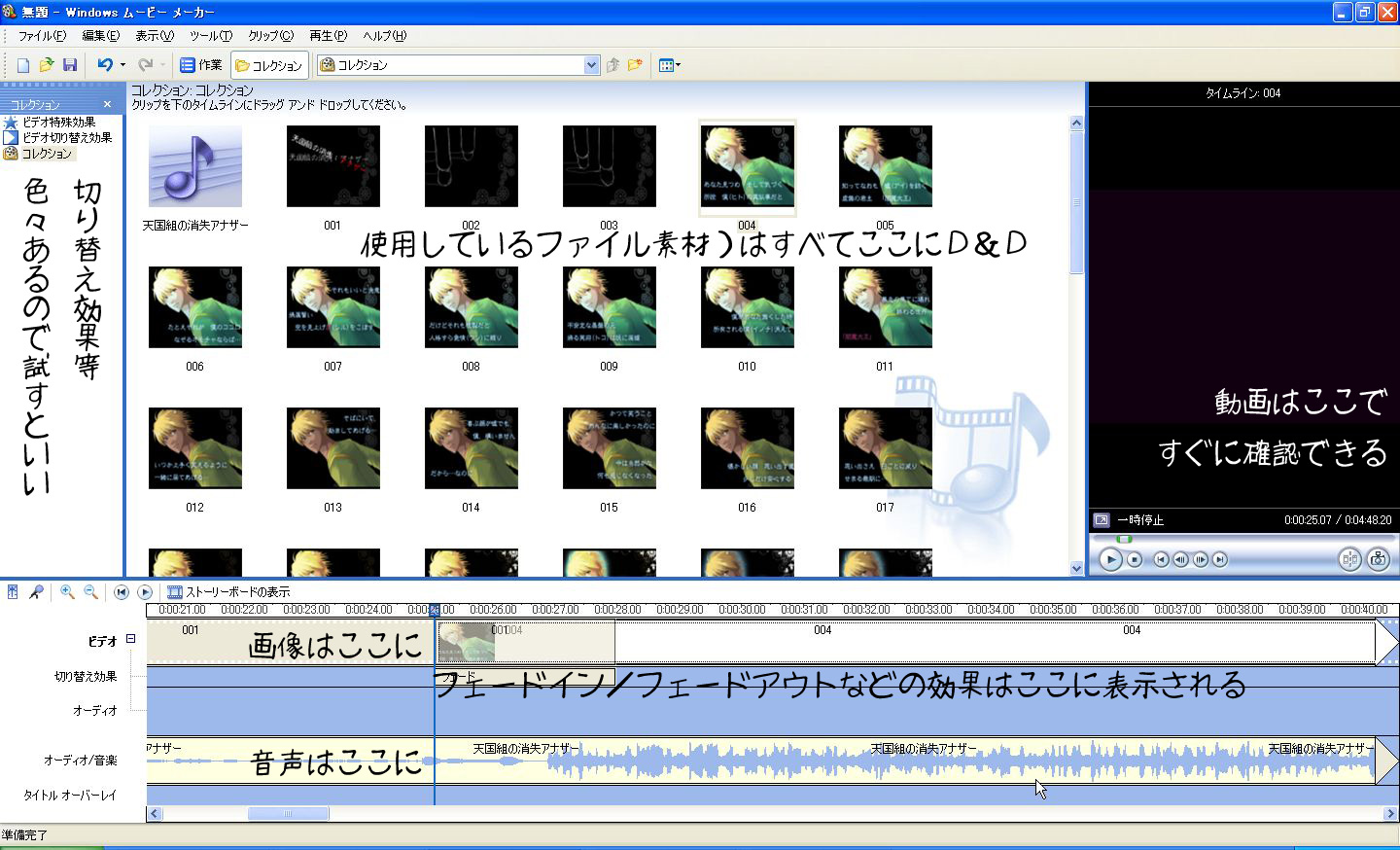Open the 表示(V) menu

pos(154,36)
